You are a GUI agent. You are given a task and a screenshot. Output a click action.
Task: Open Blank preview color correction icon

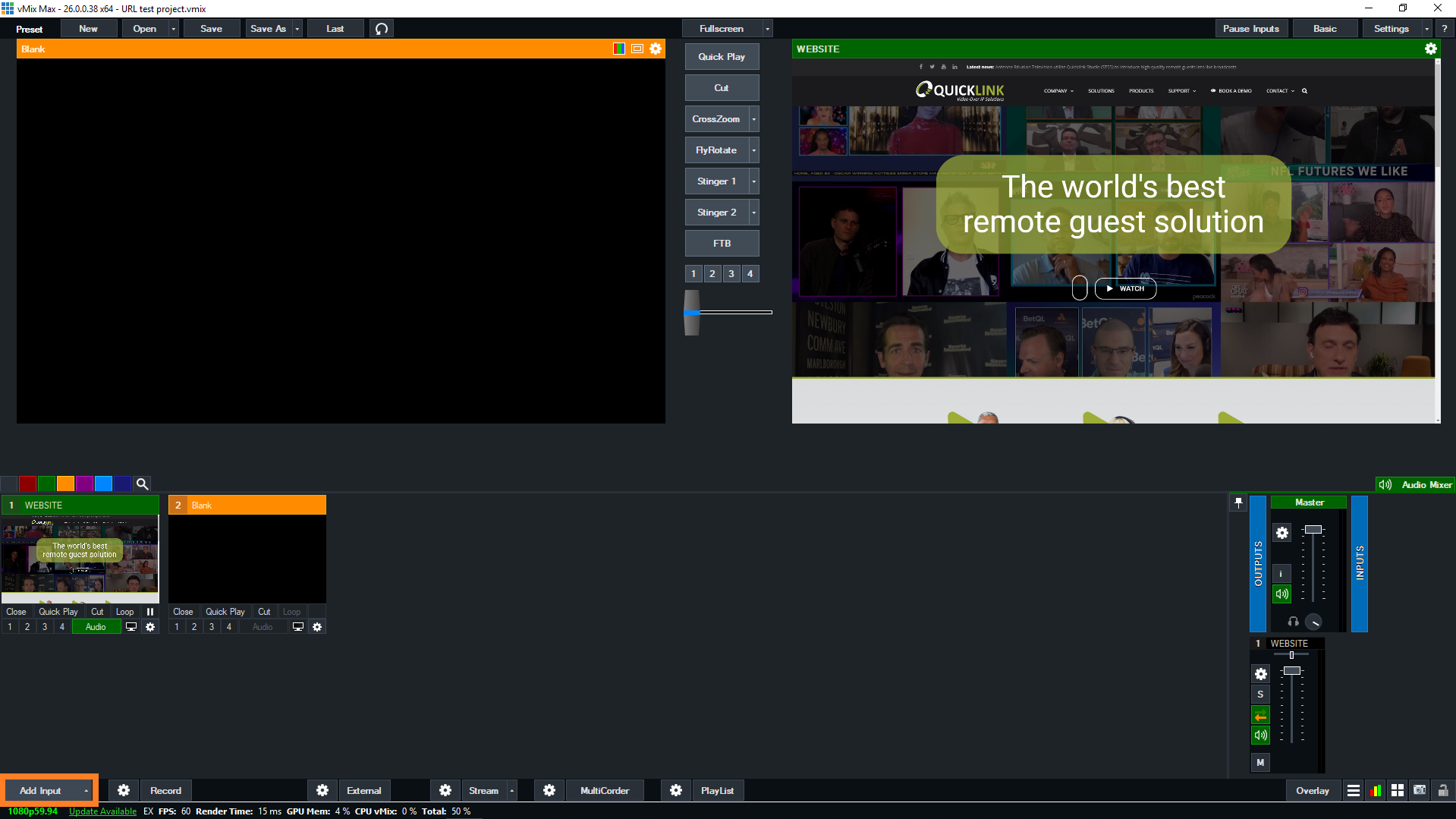pyautogui.click(x=619, y=49)
